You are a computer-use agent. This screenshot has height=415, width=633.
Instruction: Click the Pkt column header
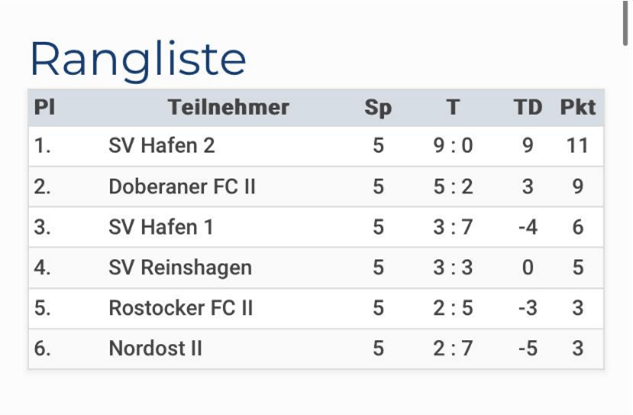tap(578, 107)
